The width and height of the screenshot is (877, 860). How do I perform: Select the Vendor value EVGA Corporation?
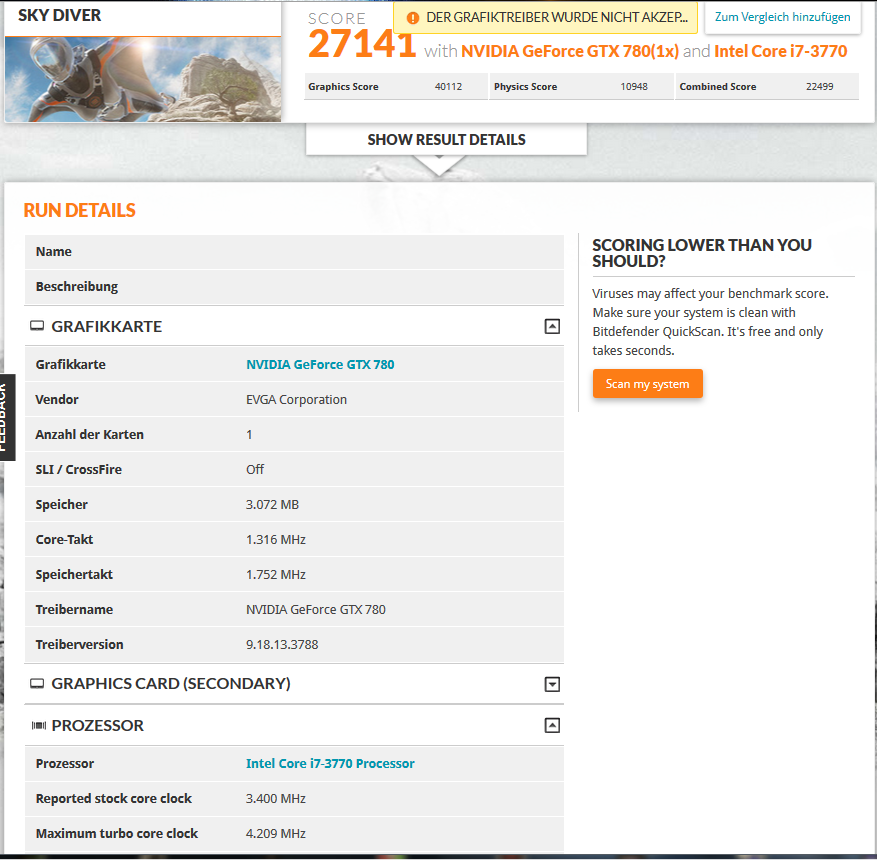point(296,400)
